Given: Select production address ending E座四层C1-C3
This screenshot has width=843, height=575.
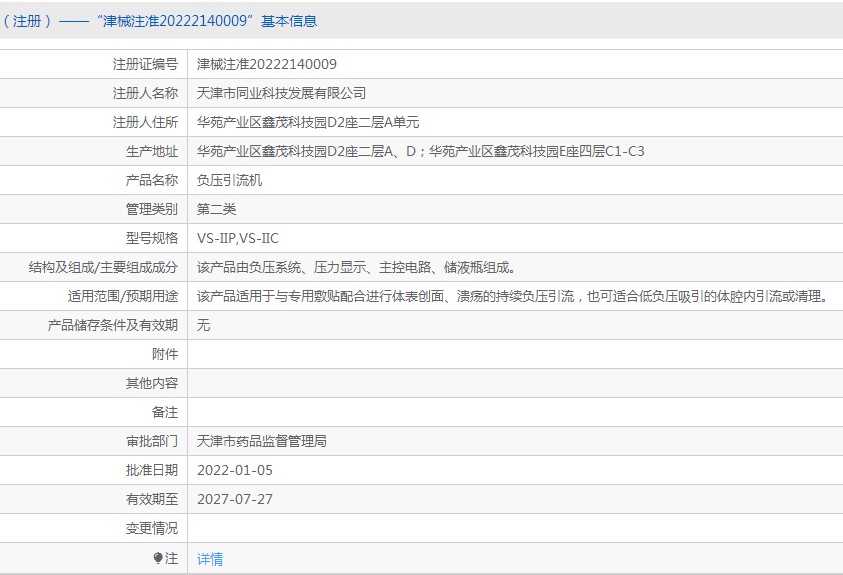Looking at the screenshot, I should tap(420, 152).
